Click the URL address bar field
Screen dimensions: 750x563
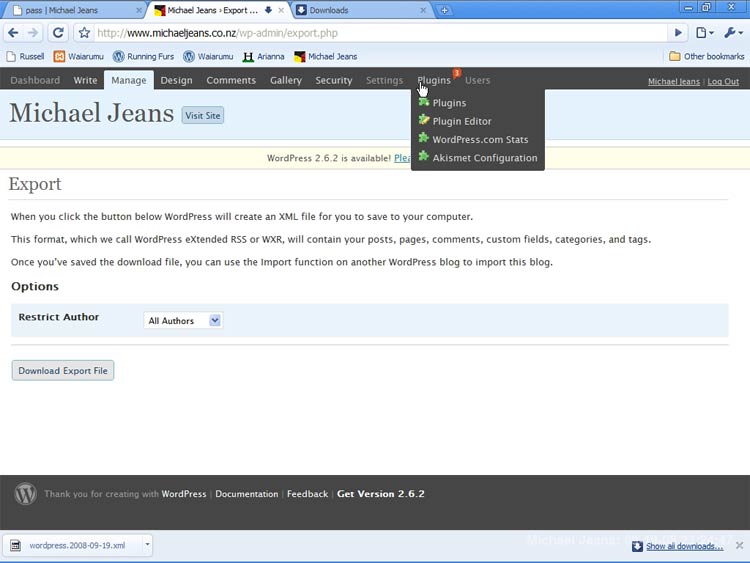coord(380,33)
